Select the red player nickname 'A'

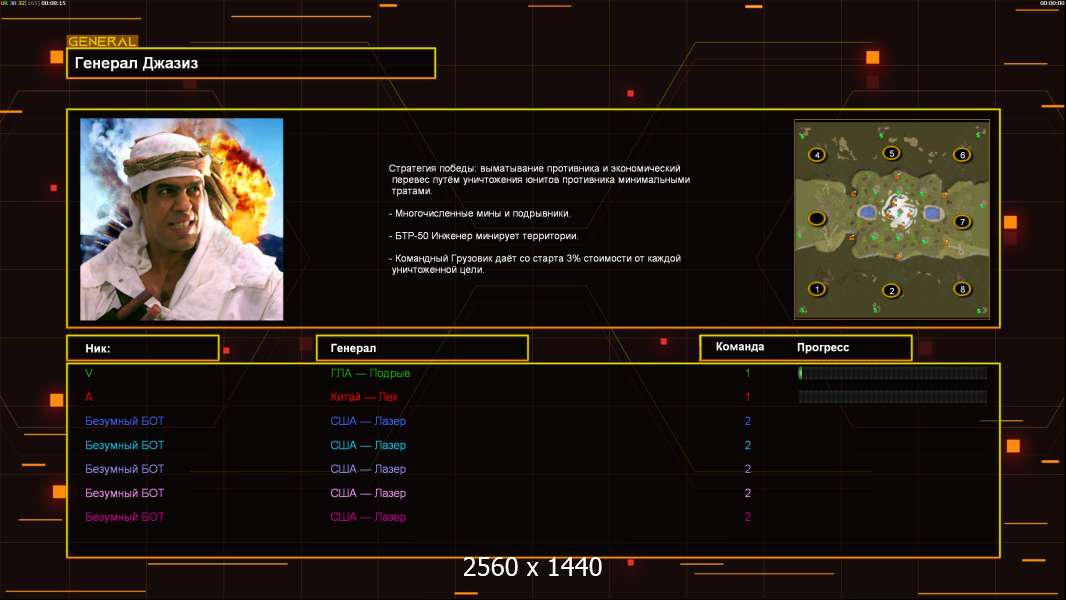88,396
